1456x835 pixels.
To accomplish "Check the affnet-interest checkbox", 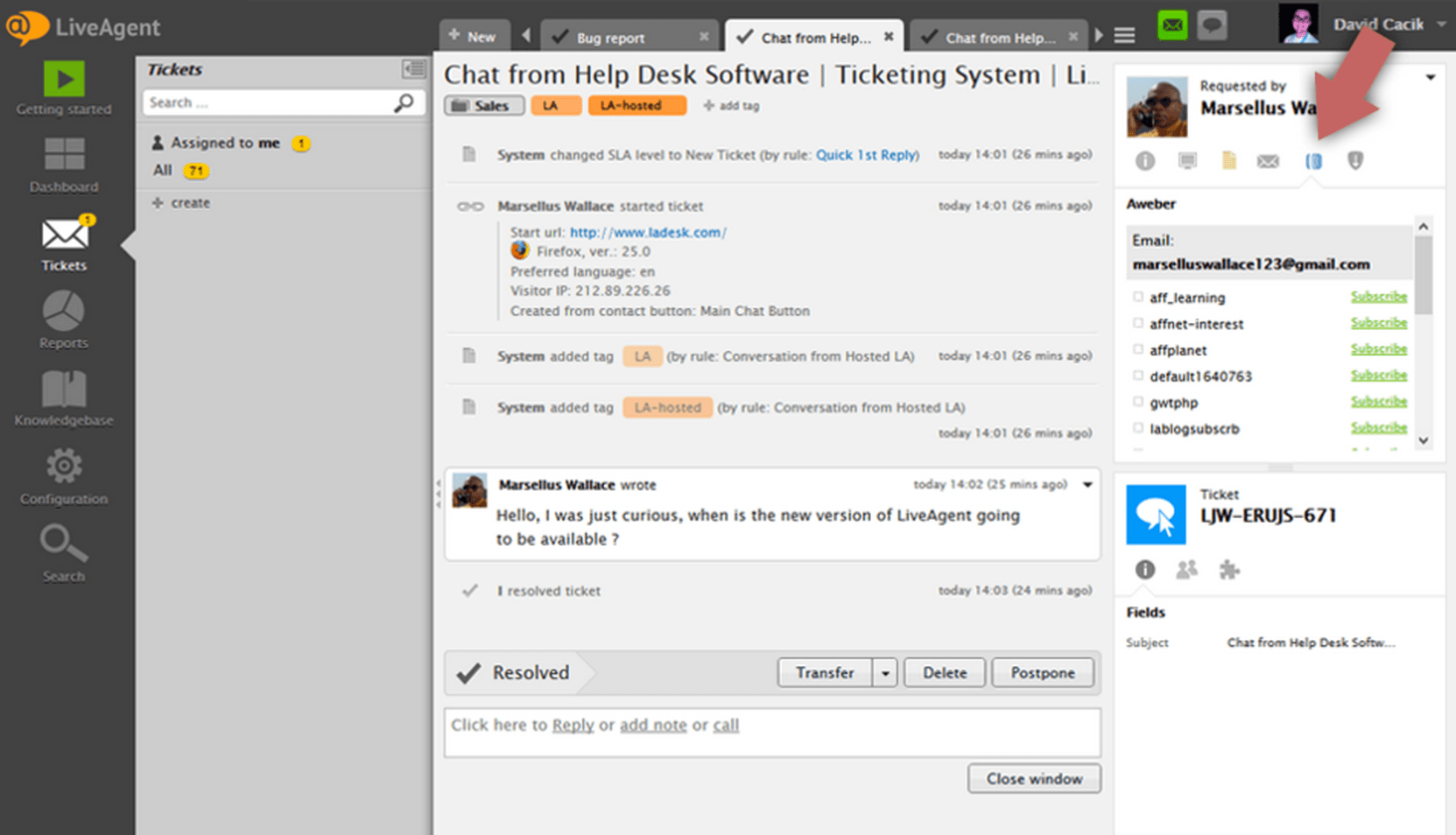I will (1138, 323).
